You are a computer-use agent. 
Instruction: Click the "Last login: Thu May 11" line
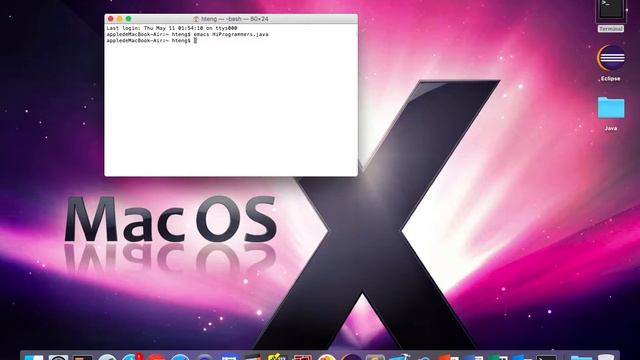(x=172, y=28)
